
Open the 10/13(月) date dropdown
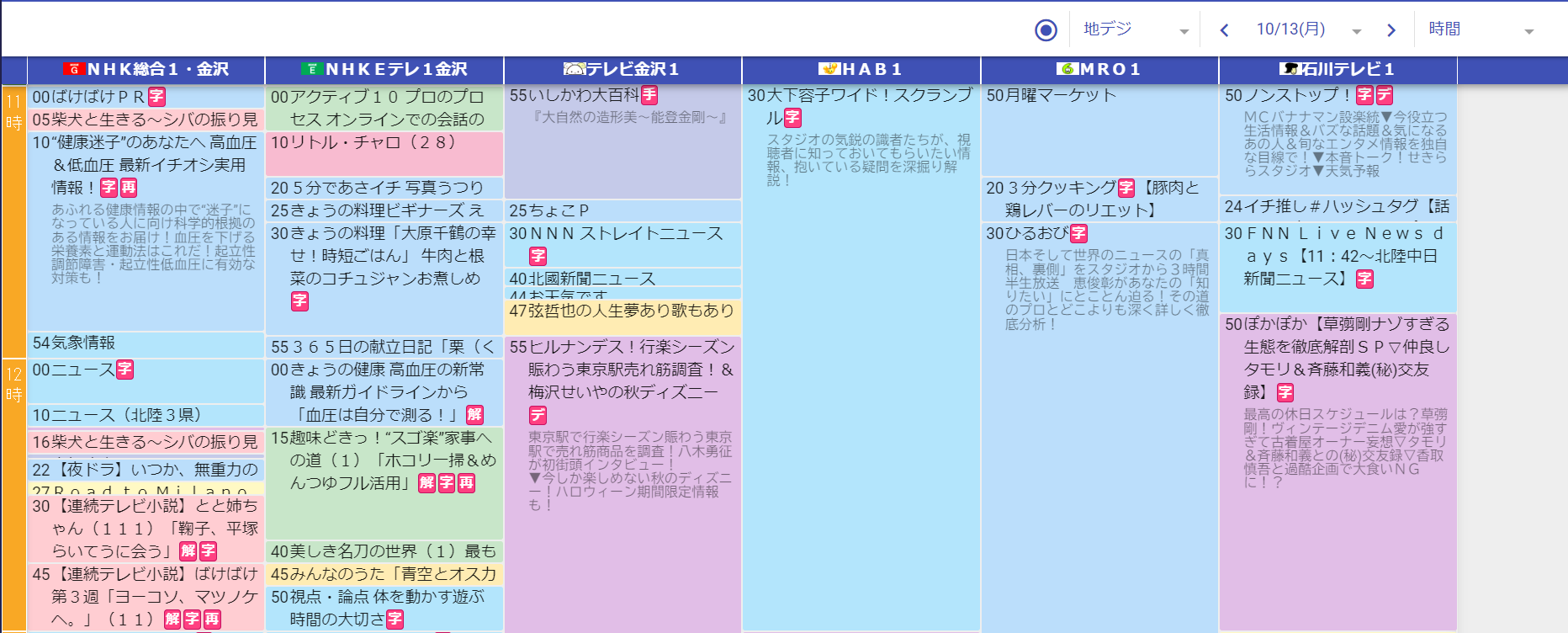(x=1308, y=30)
